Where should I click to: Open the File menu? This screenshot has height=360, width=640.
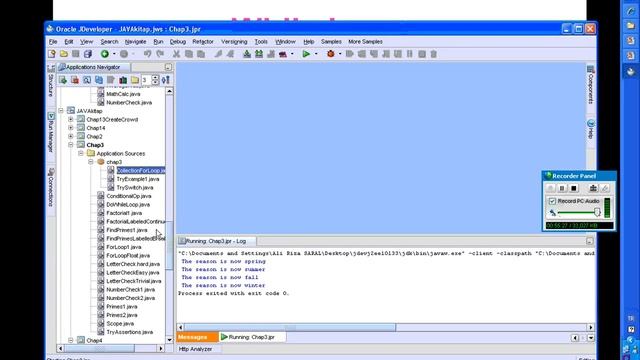(x=53, y=42)
